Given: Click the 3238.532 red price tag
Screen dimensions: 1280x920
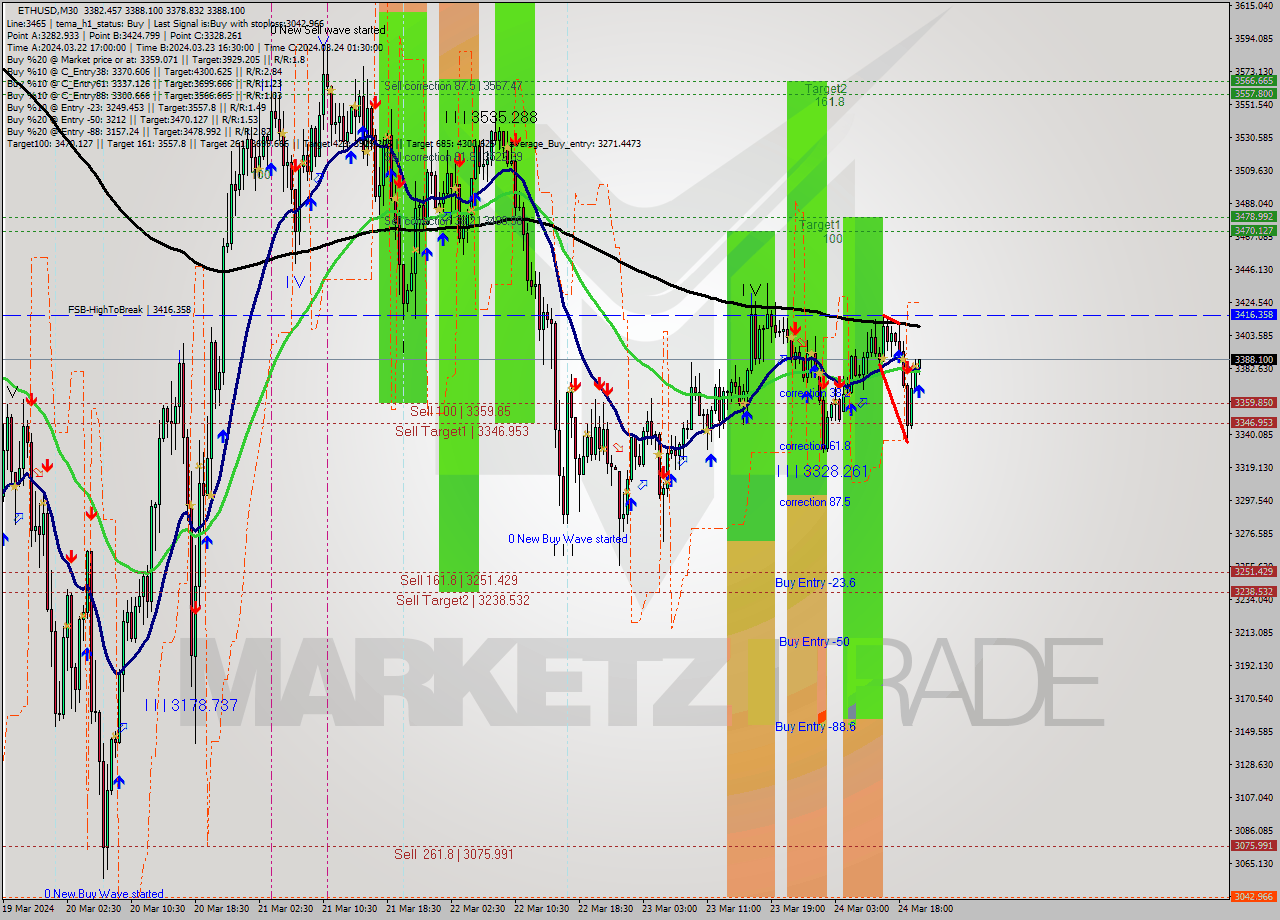Looking at the screenshot, I should pyautogui.click(x=1253, y=592).
